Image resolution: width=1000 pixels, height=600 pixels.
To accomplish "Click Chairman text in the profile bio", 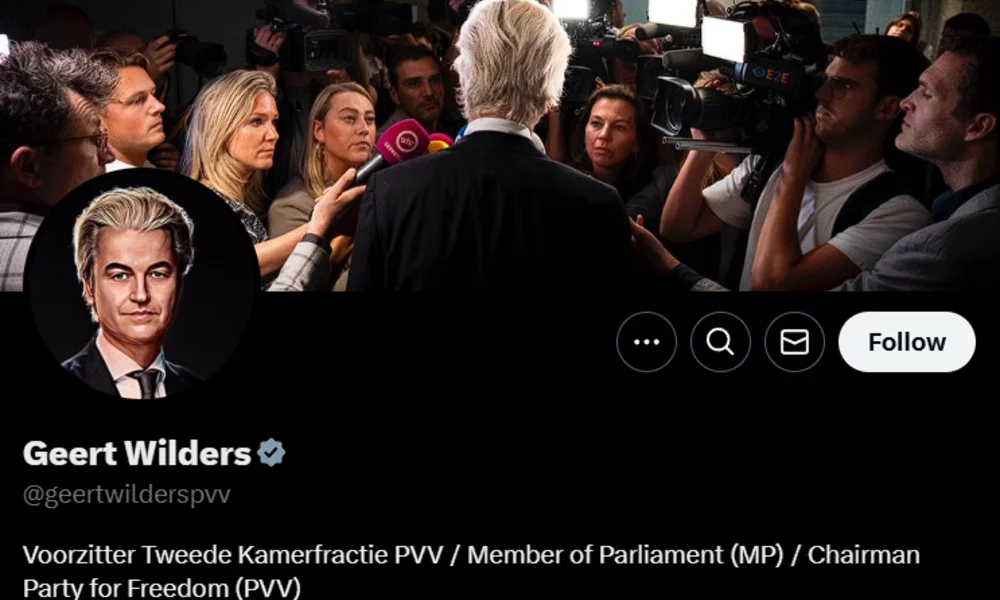I will (864, 555).
